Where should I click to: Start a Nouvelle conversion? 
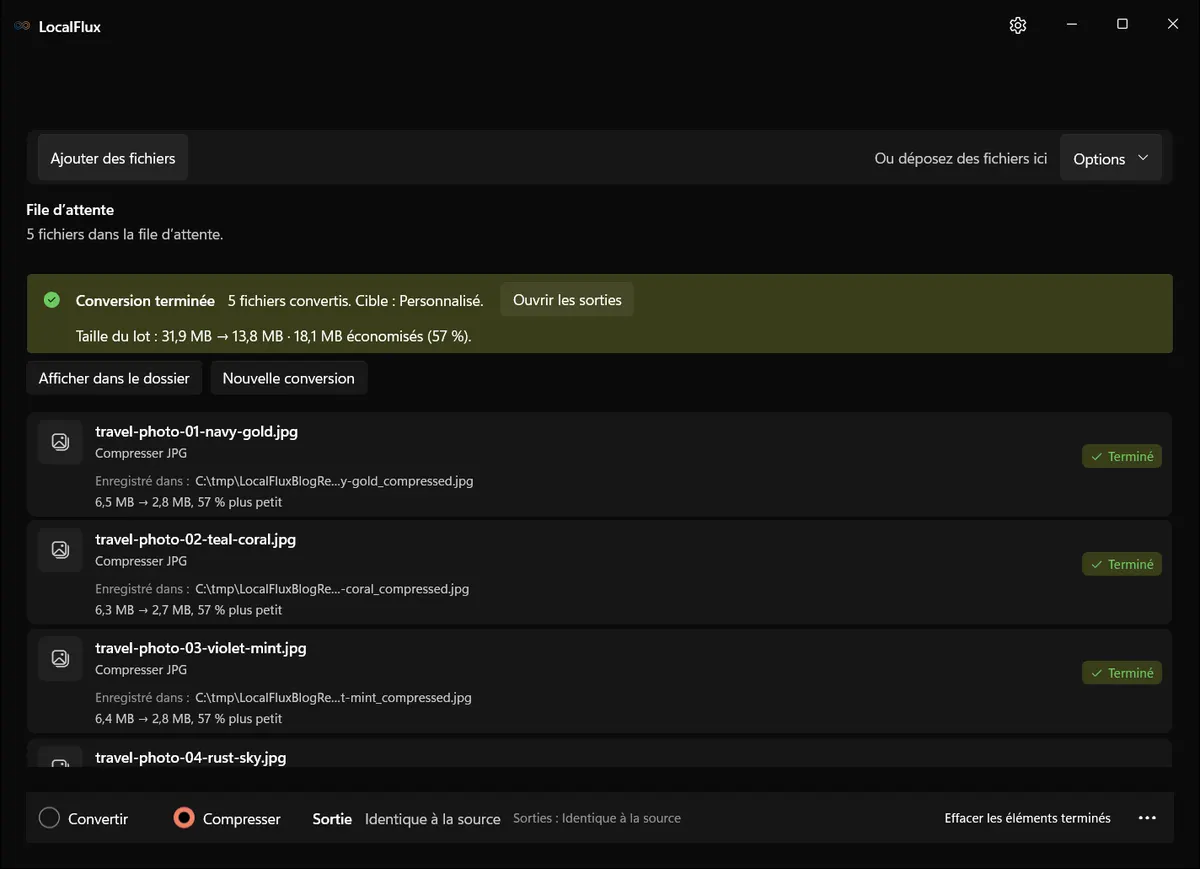(x=289, y=378)
